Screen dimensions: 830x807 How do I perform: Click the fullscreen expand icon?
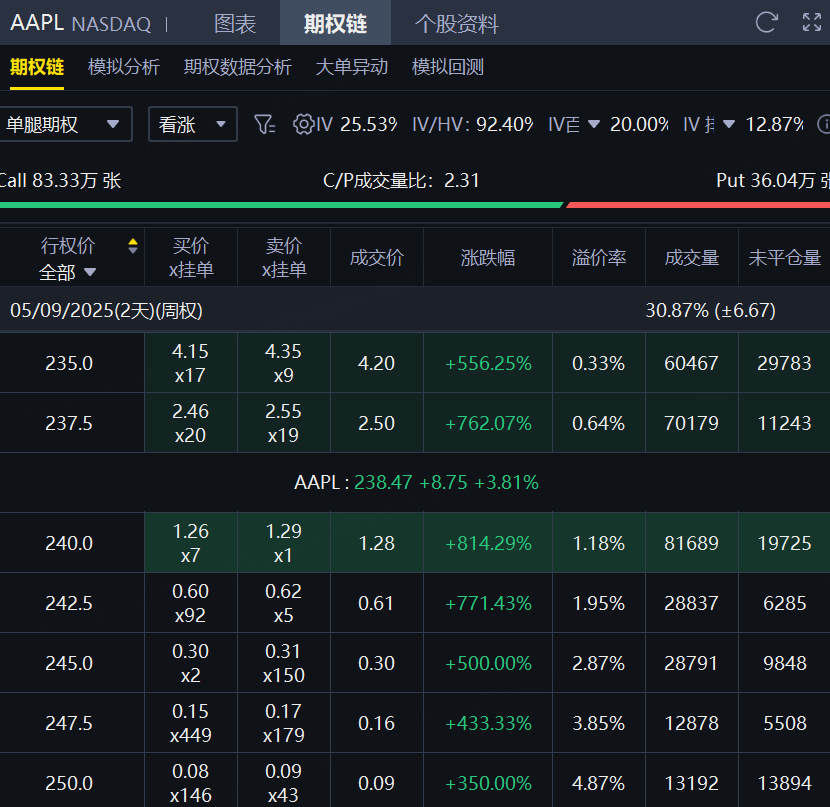tap(812, 23)
